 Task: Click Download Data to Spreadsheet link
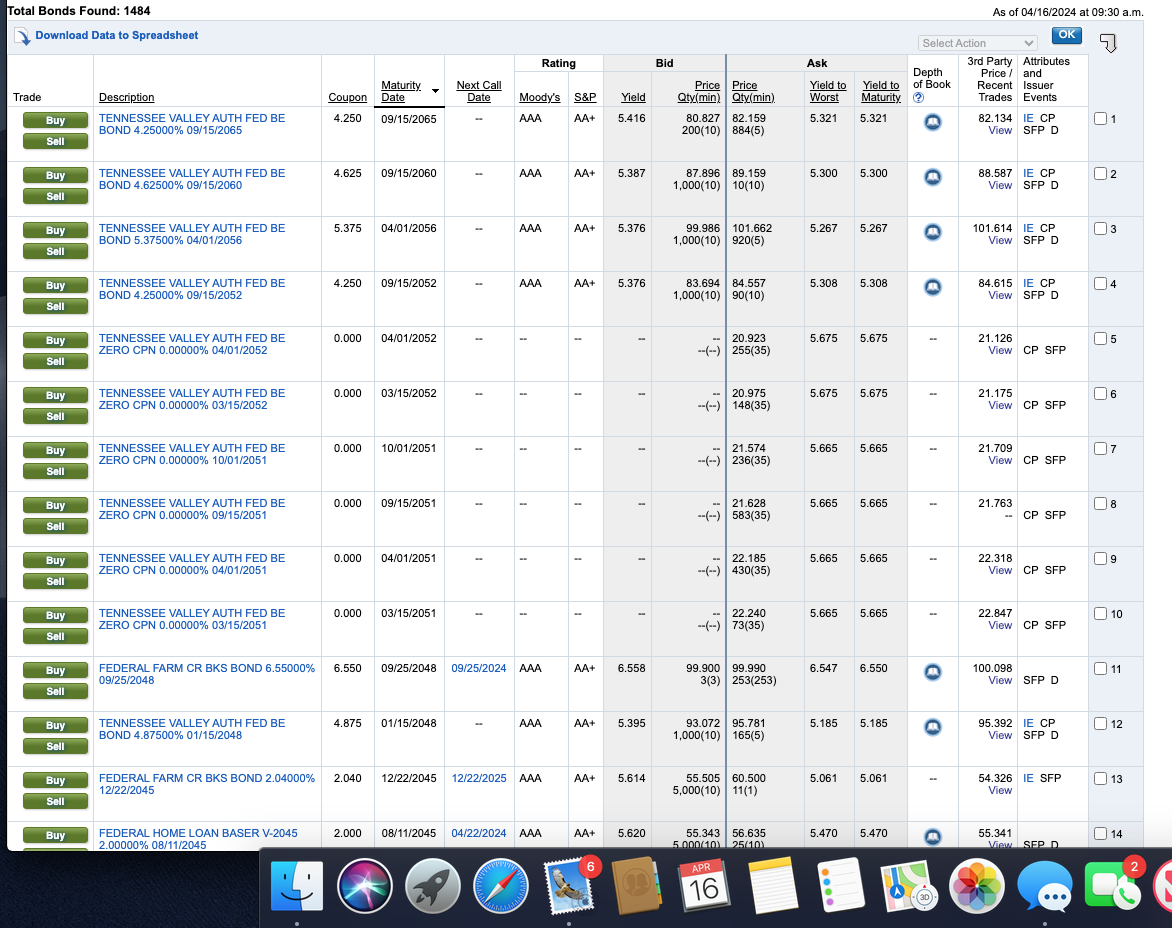point(116,35)
